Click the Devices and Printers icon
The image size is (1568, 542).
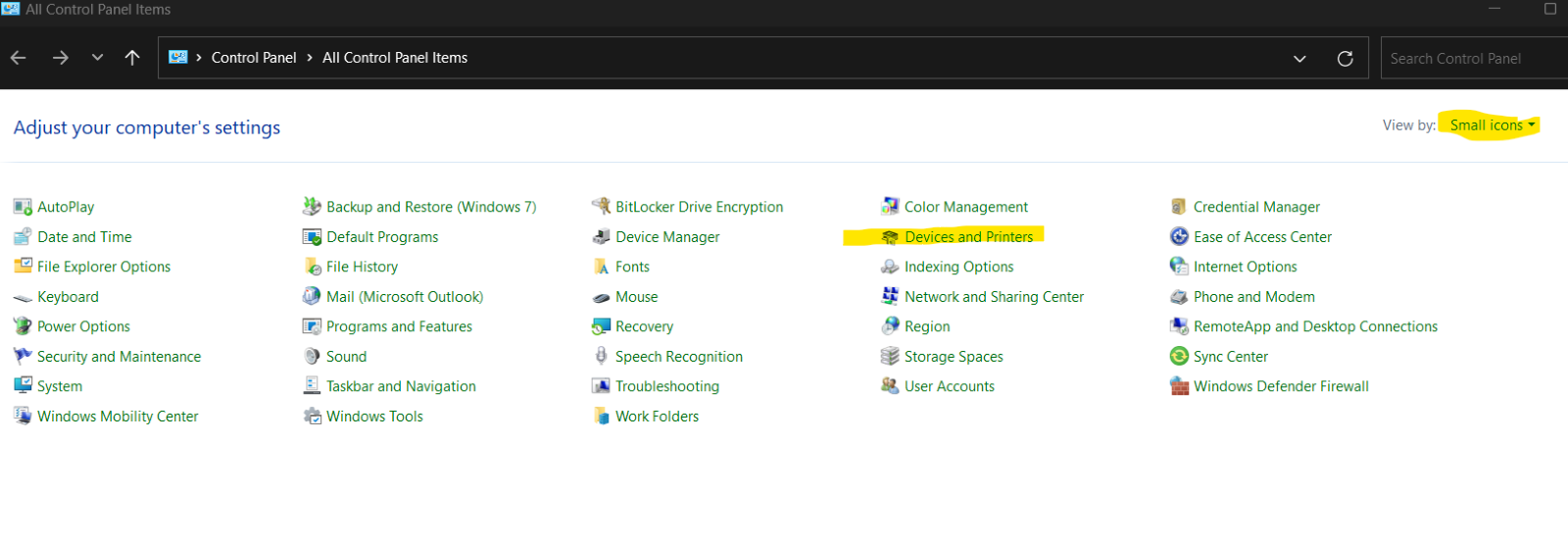pos(890,237)
